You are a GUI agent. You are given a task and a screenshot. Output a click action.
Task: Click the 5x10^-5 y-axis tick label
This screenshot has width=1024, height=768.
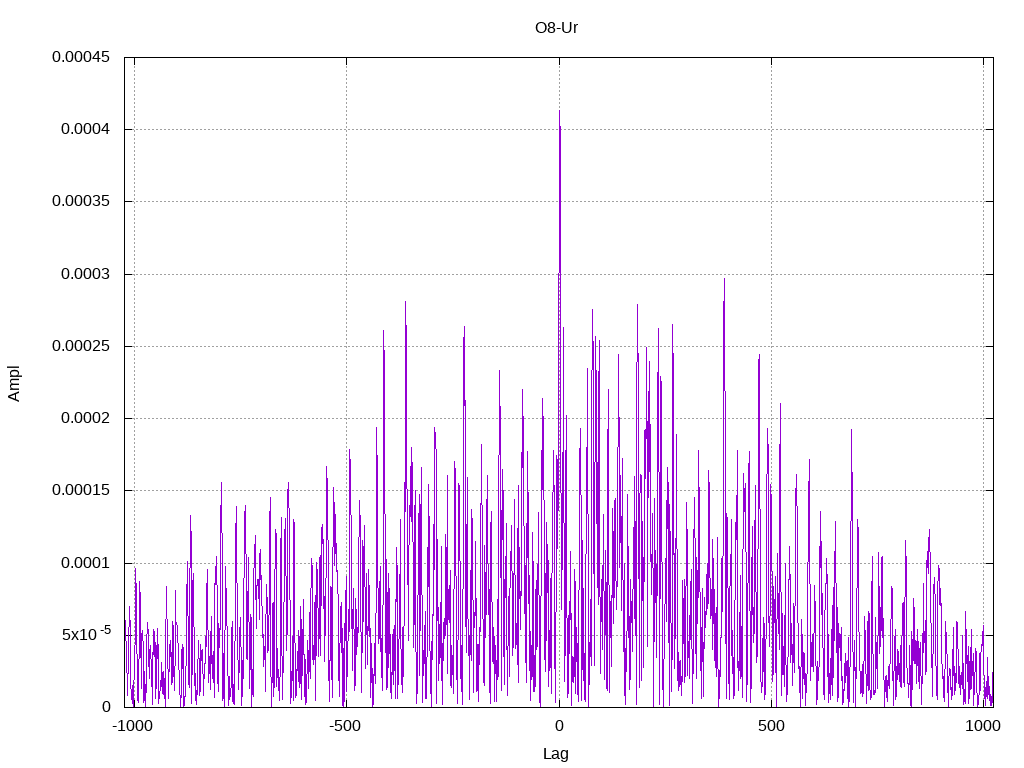86,633
